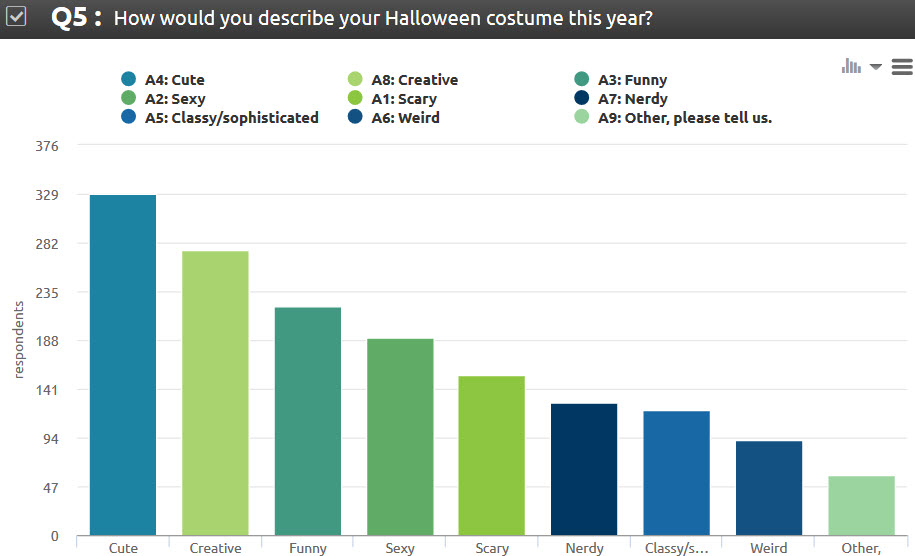Toggle the A2: Sexy legend circle
This screenshot has height=556, width=915.
tap(128, 98)
